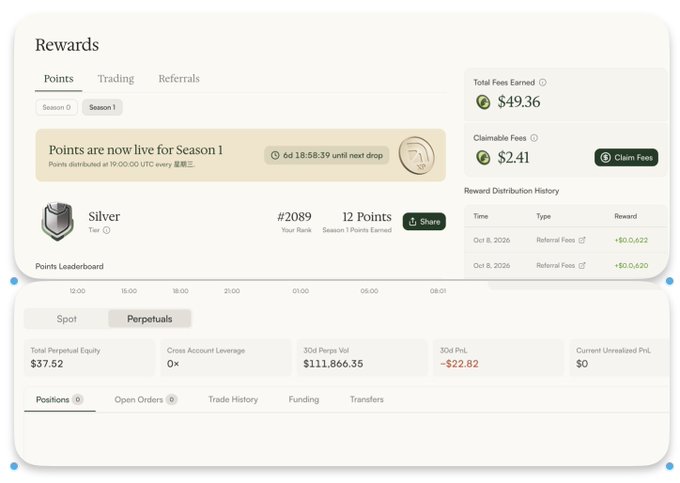This screenshot has width=680, height=483.
Task: Switch to Spot view
Action: point(66,319)
